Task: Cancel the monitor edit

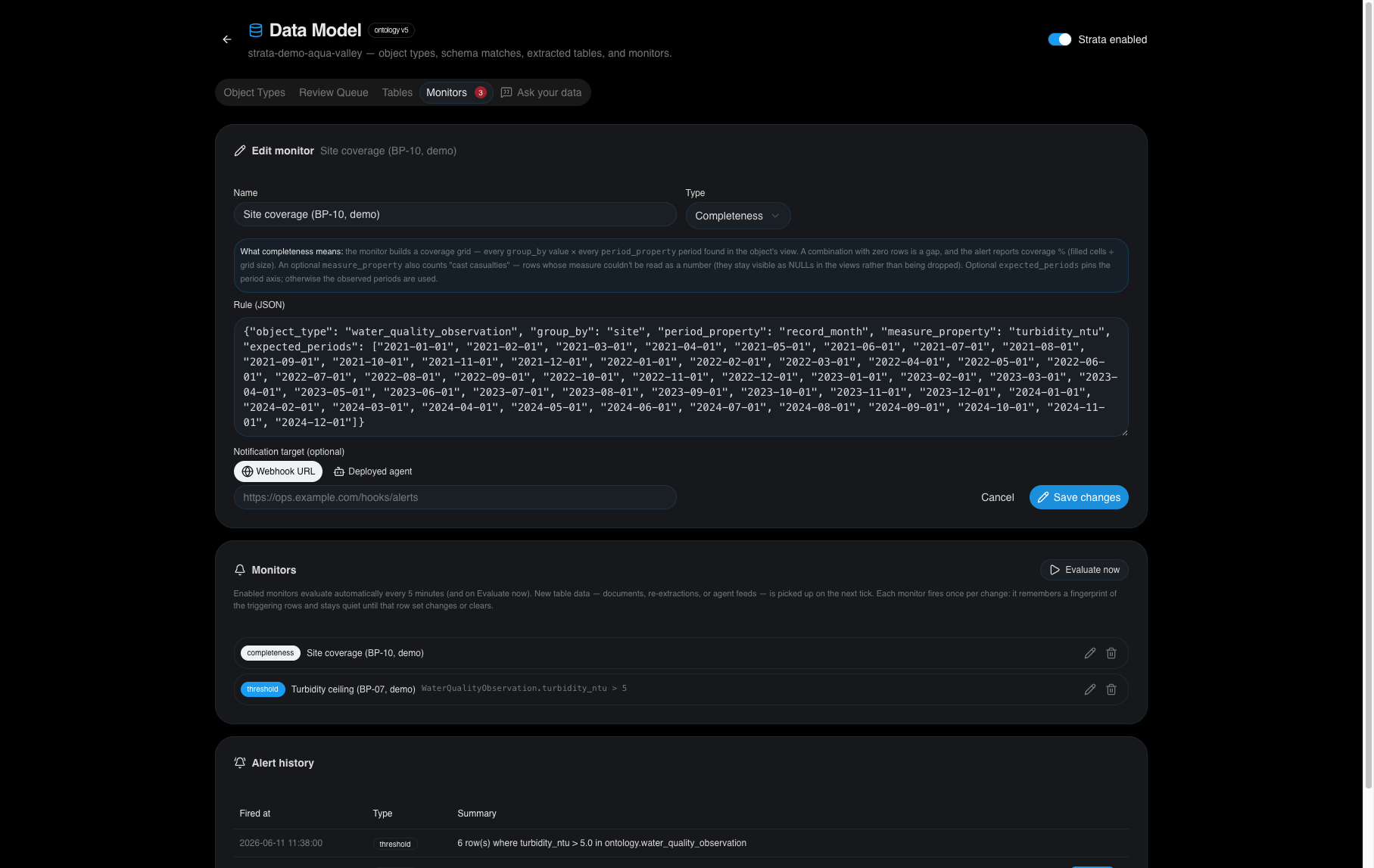Action: [998, 497]
